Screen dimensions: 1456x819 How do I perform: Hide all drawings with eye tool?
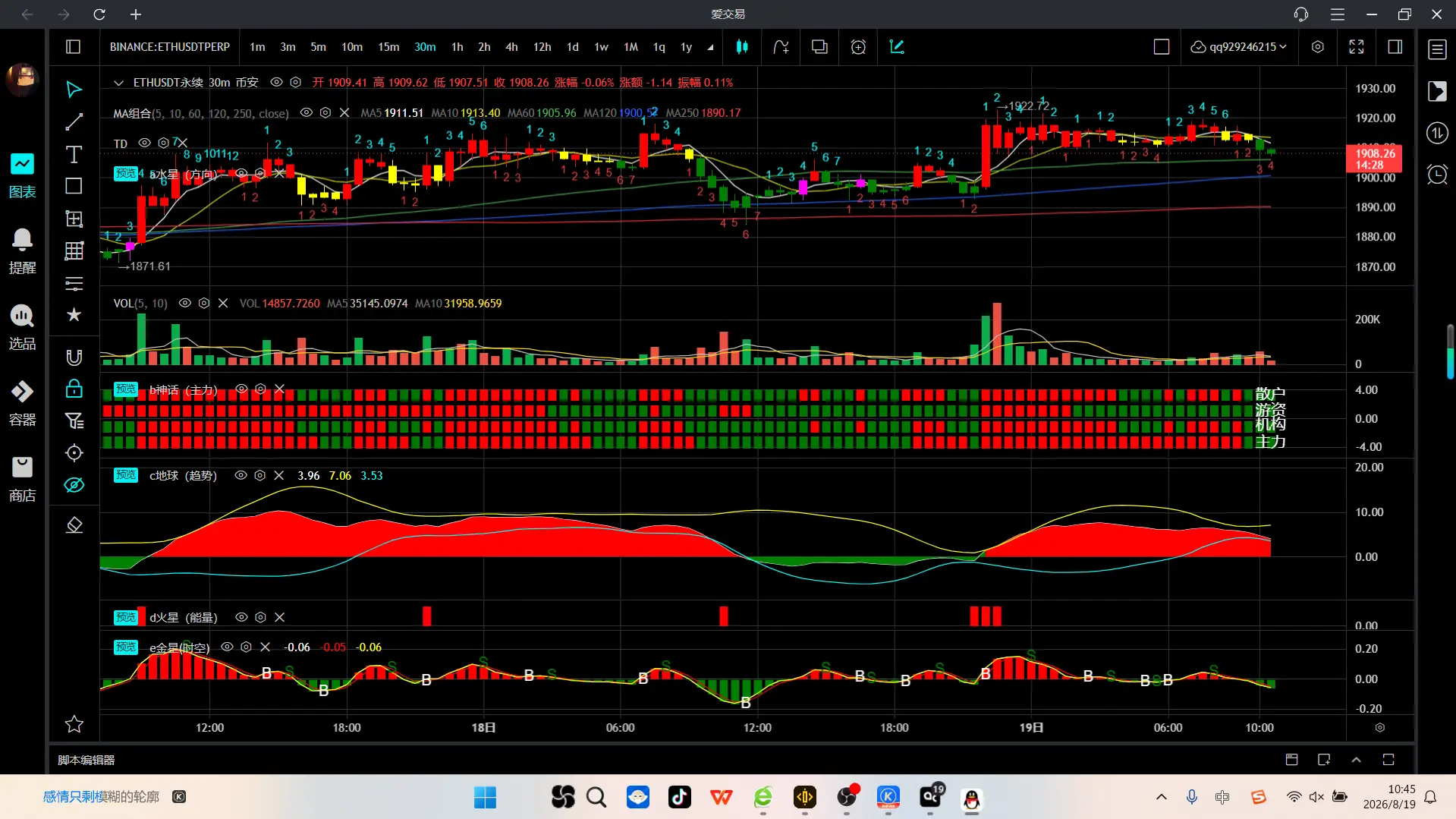(74, 485)
